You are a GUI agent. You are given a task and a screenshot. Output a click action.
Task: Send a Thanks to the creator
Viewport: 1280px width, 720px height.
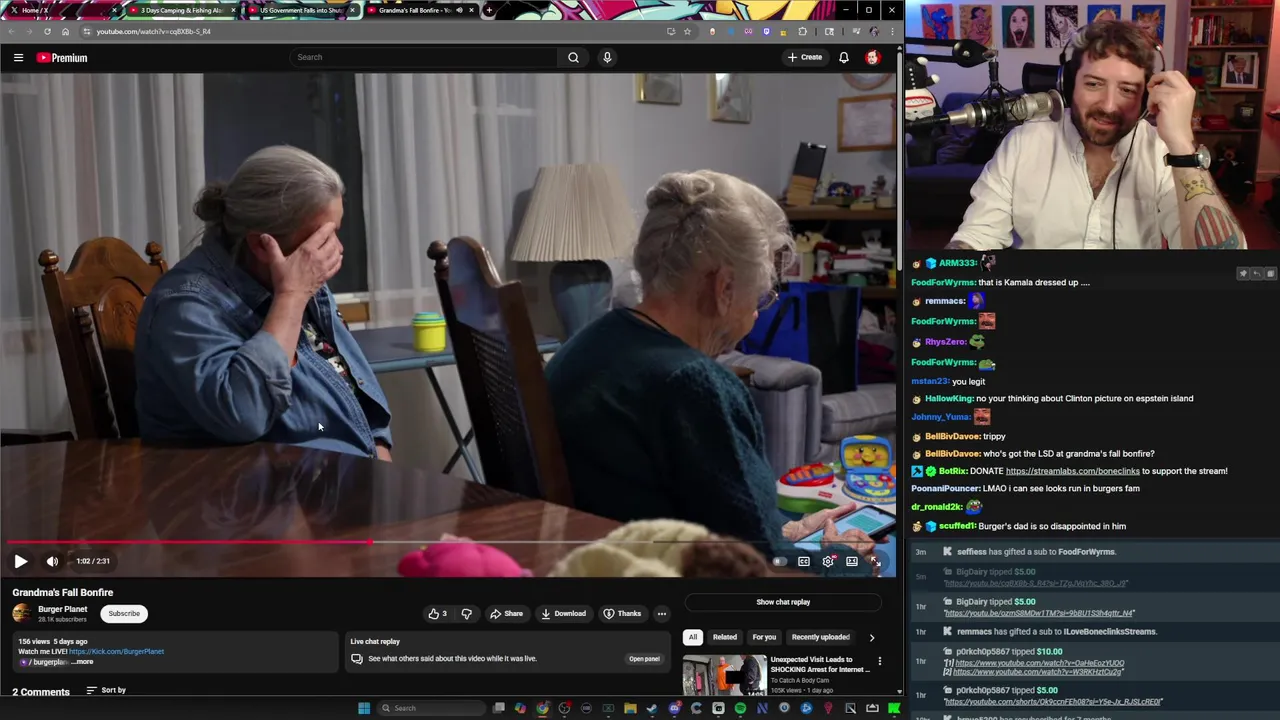pyautogui.click(x=622, y=614)
